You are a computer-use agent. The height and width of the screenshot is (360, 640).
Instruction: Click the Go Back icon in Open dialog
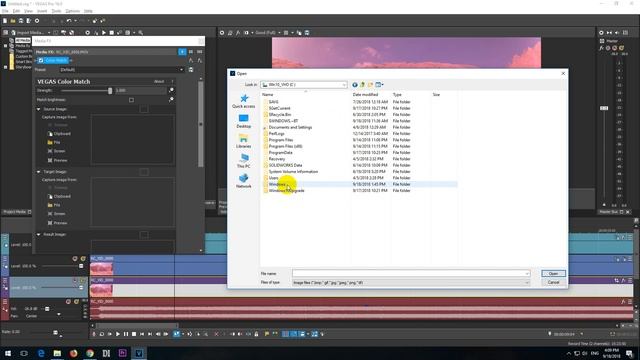tap(355, 85)
